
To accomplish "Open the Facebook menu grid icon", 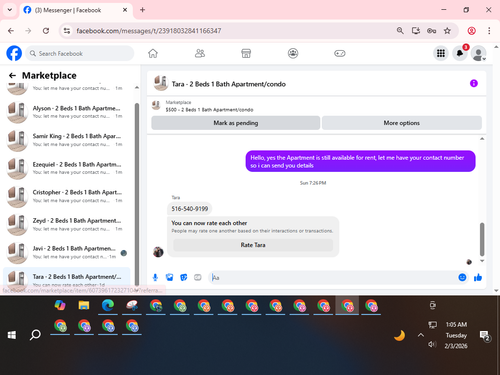I will [x=441, y=53].
